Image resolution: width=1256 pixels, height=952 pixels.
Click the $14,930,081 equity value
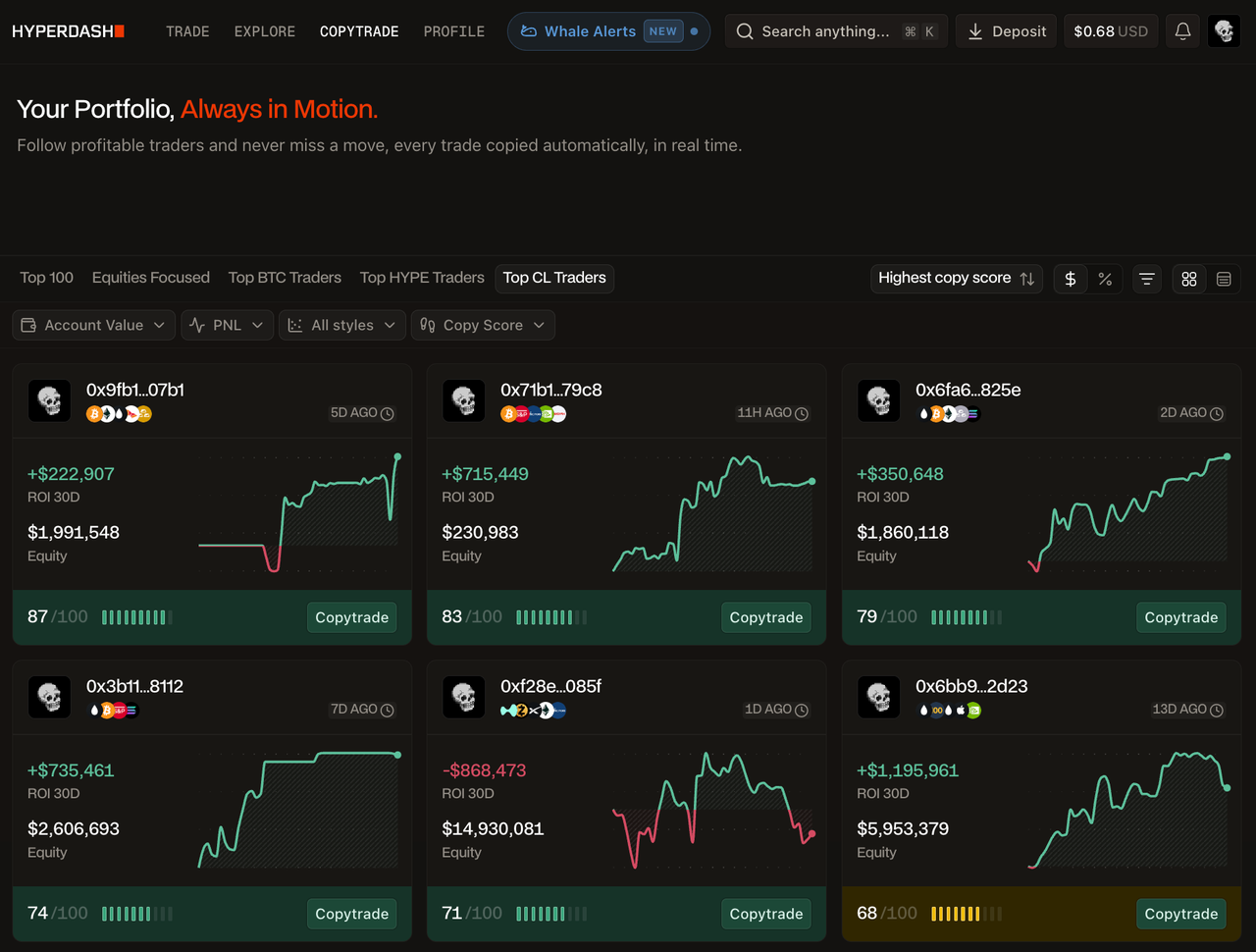click(x=493, y=828)
